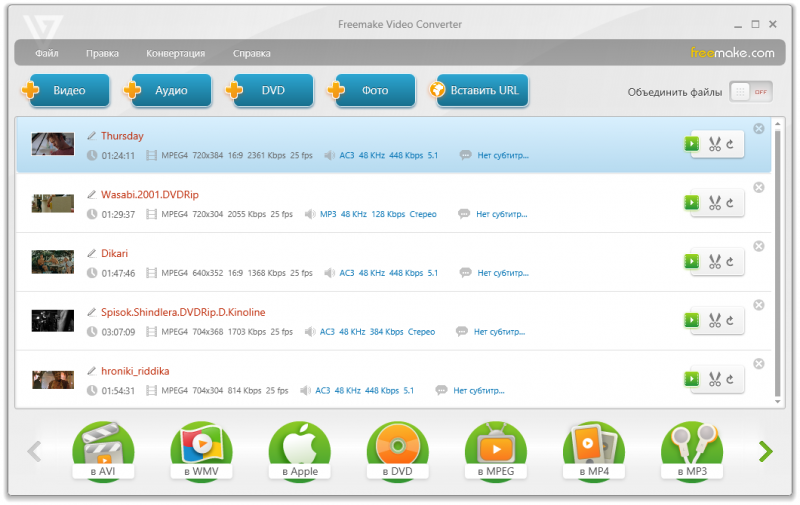
Task: Play preview of the Thursday video
Action: [692, 144]
